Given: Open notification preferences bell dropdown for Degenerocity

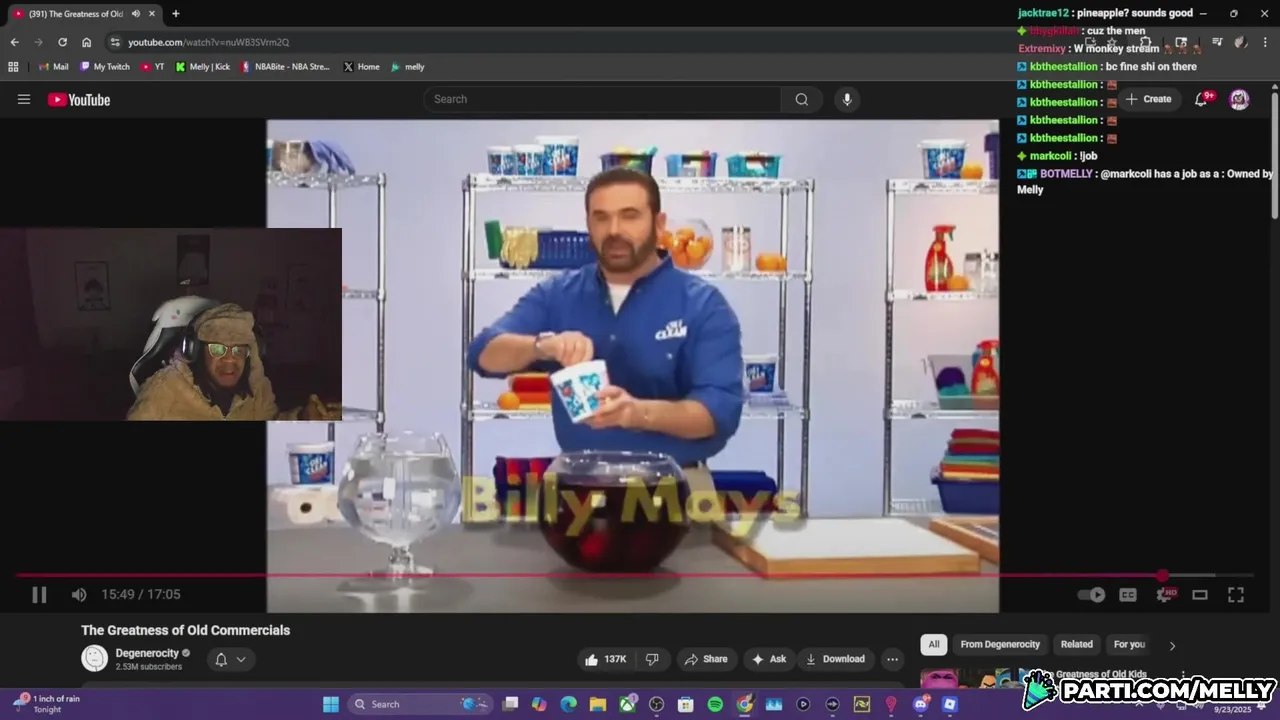Looking at the screenshot, I should (231, 659).
